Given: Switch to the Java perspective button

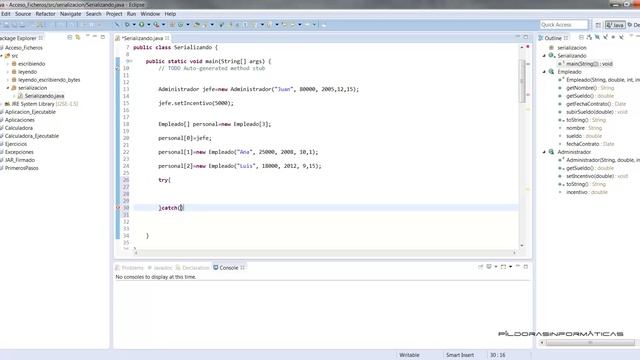Looking at the screenshot, I should coord(615,25).
